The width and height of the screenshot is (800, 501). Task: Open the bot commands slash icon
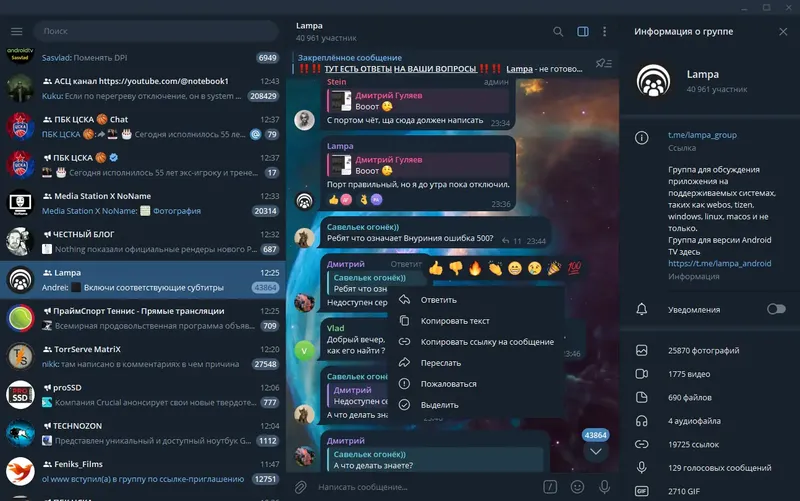click(550, 487)
